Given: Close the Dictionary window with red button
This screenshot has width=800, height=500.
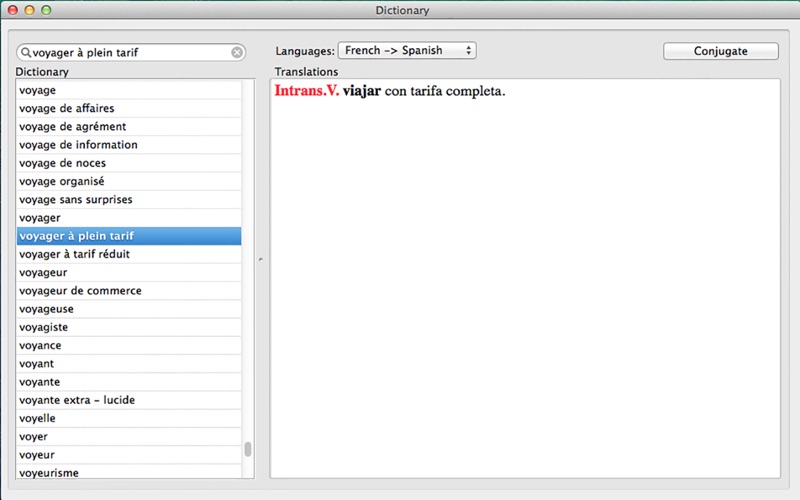Looking at the screenshot, I should (13, 10).
